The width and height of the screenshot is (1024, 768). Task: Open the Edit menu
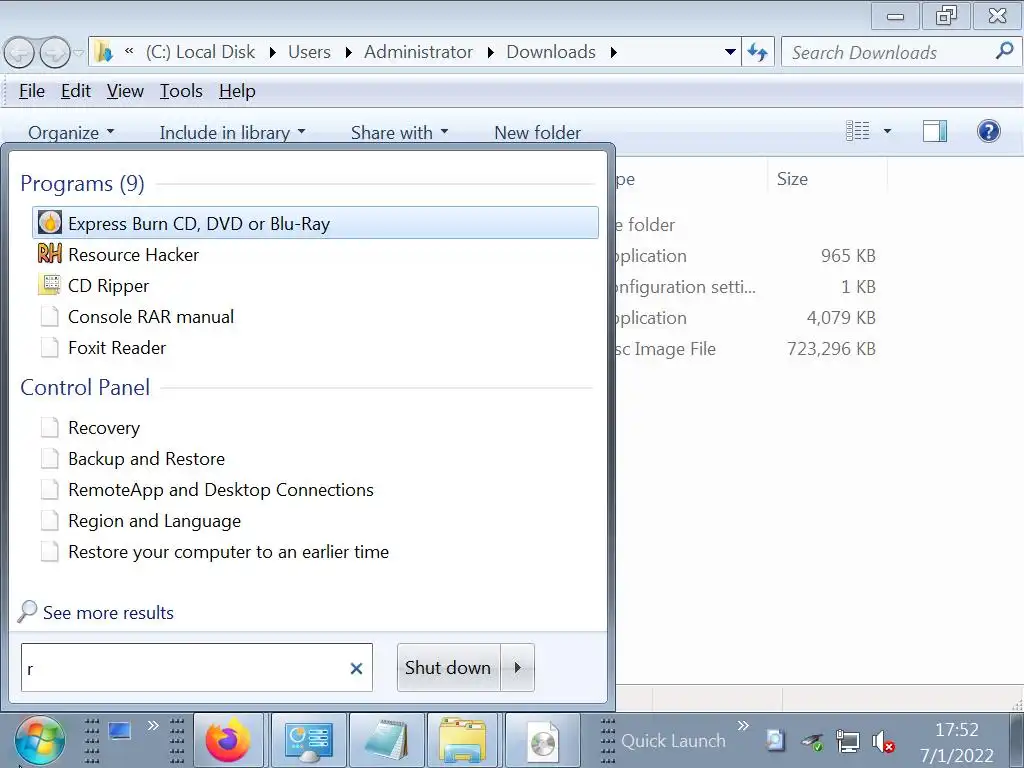[x=76, y=91]
